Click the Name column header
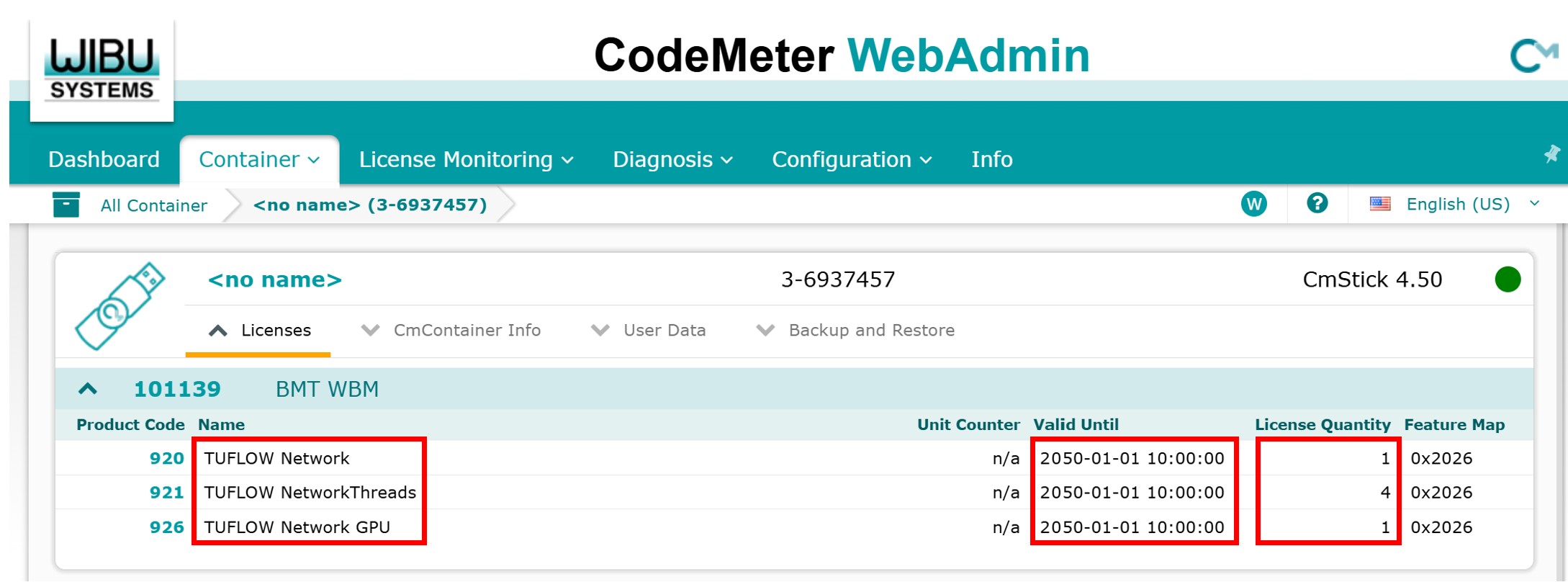 (221, 425)
